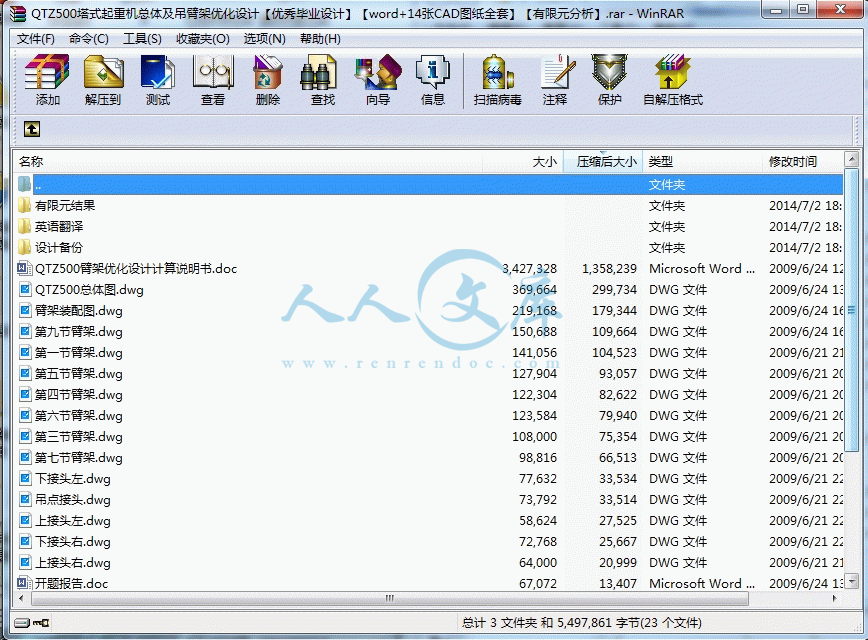Click vertical scrollbar up arrow
The image size is (868, 640).
[852, 159]
